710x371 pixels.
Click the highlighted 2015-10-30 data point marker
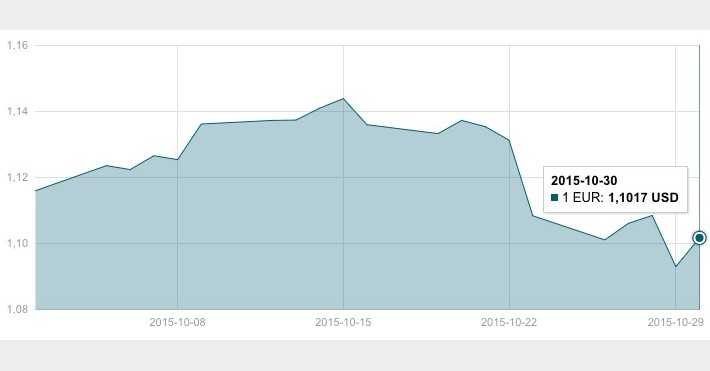[x=699, y=238]
